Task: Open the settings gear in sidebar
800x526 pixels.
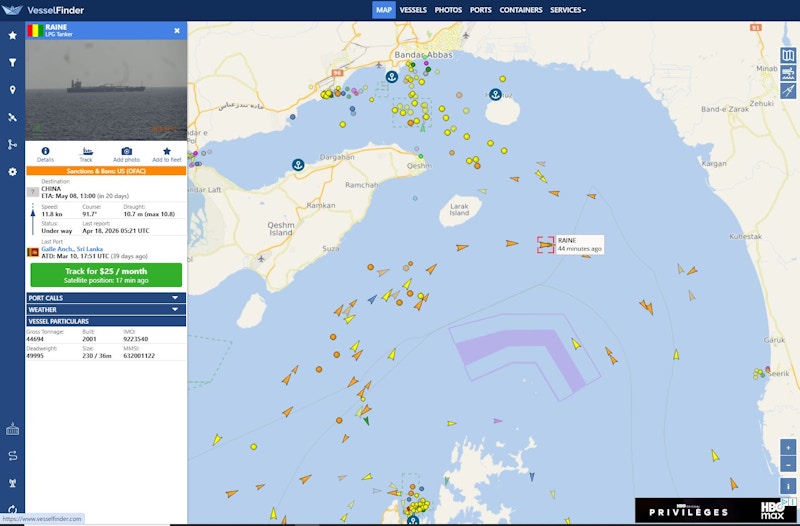Action: (12, 171)
